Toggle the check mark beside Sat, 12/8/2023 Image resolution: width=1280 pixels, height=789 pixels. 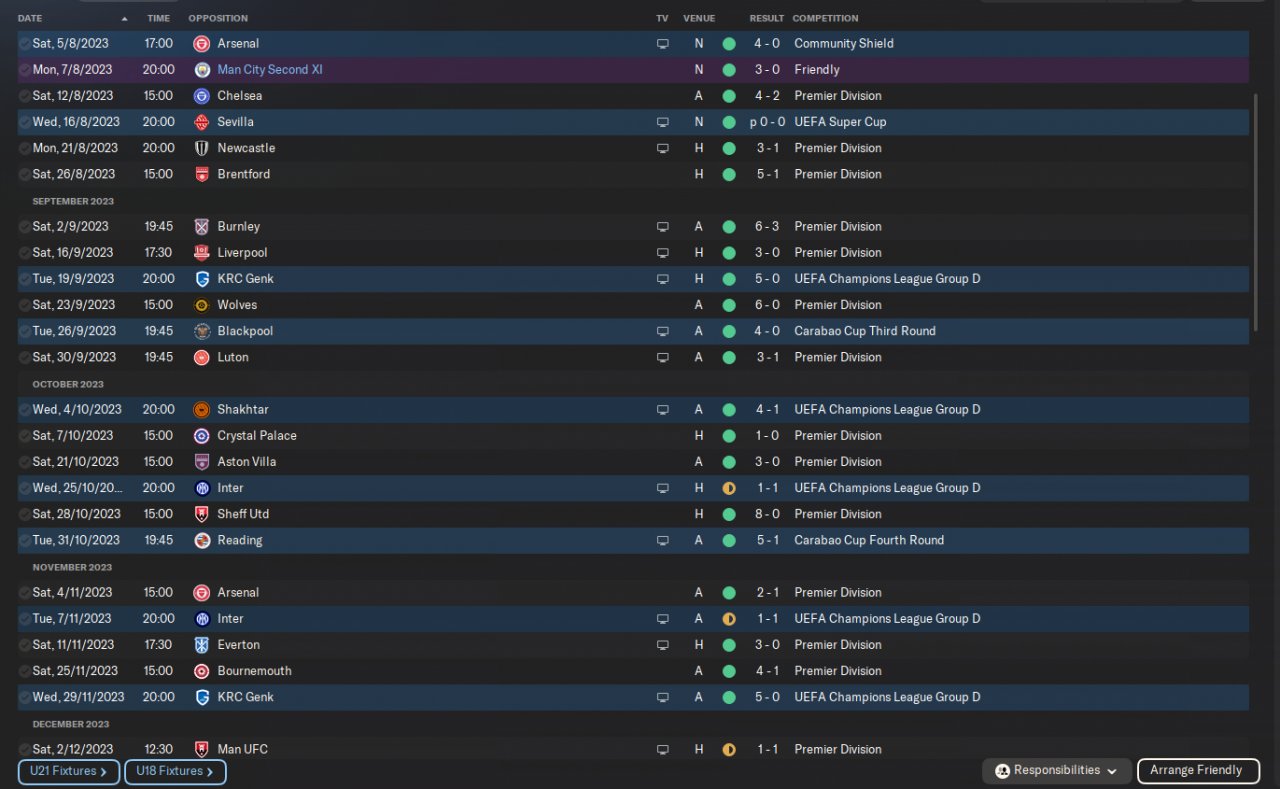(24, 96)
